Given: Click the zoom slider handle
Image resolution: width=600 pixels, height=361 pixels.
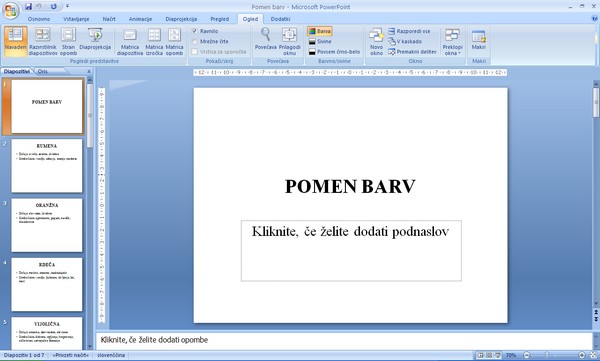Looking at the screenshot, I should 548,355.
